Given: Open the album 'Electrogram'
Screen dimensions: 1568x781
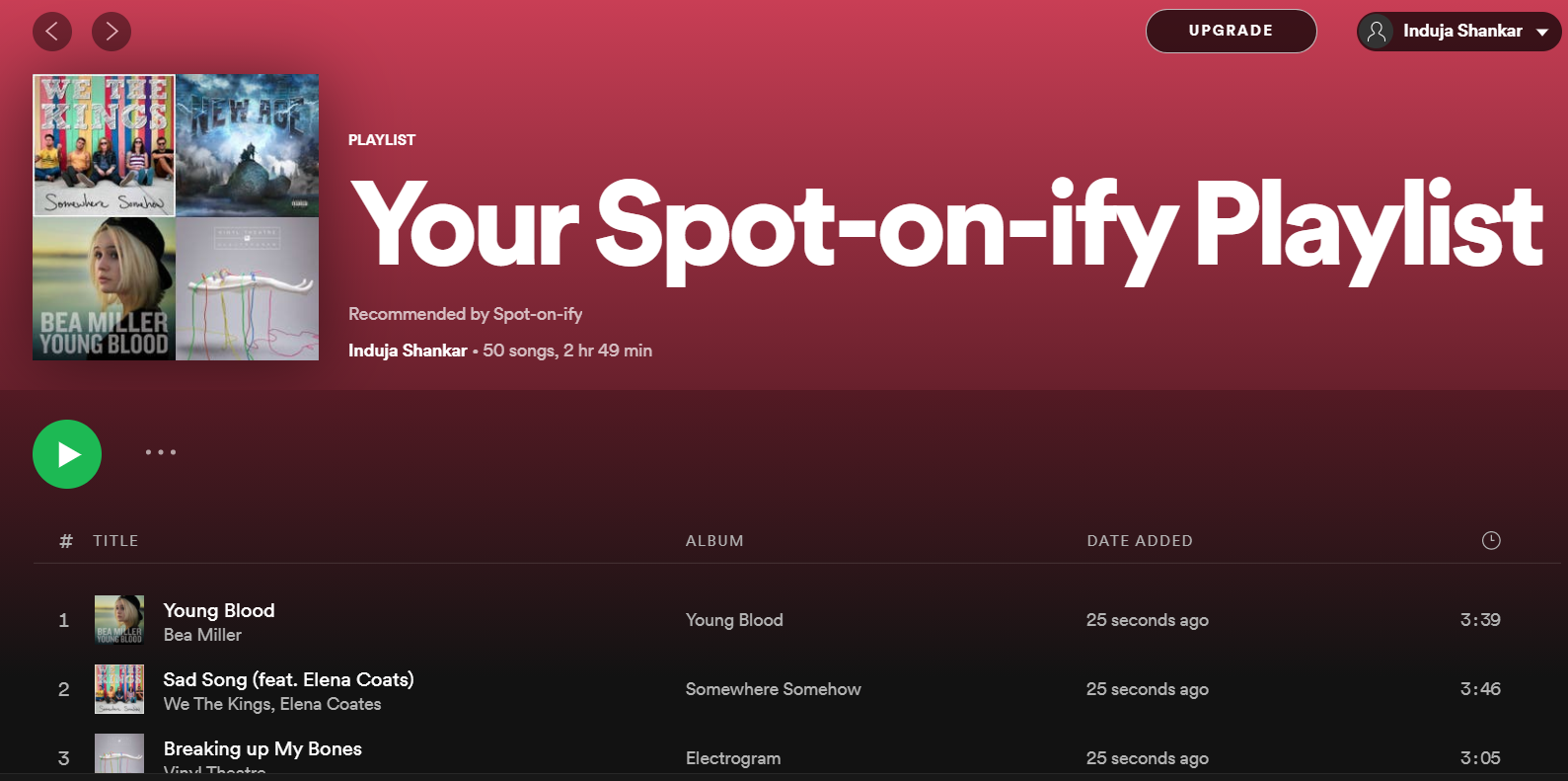Looking at the screenshot, I should (733, 758).
